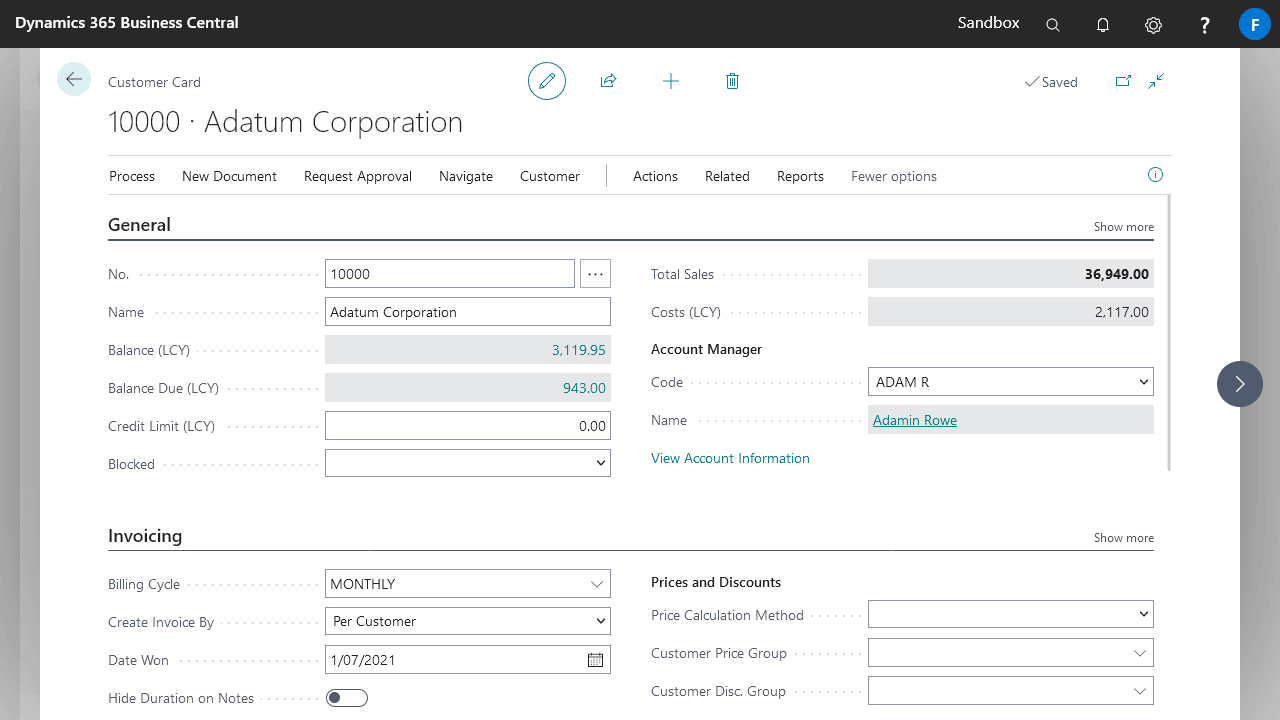Image resolution: width=1280 pixels, height=720 pixels.
Task: Open the Actions menu
Action: click(x=655, y=176)
